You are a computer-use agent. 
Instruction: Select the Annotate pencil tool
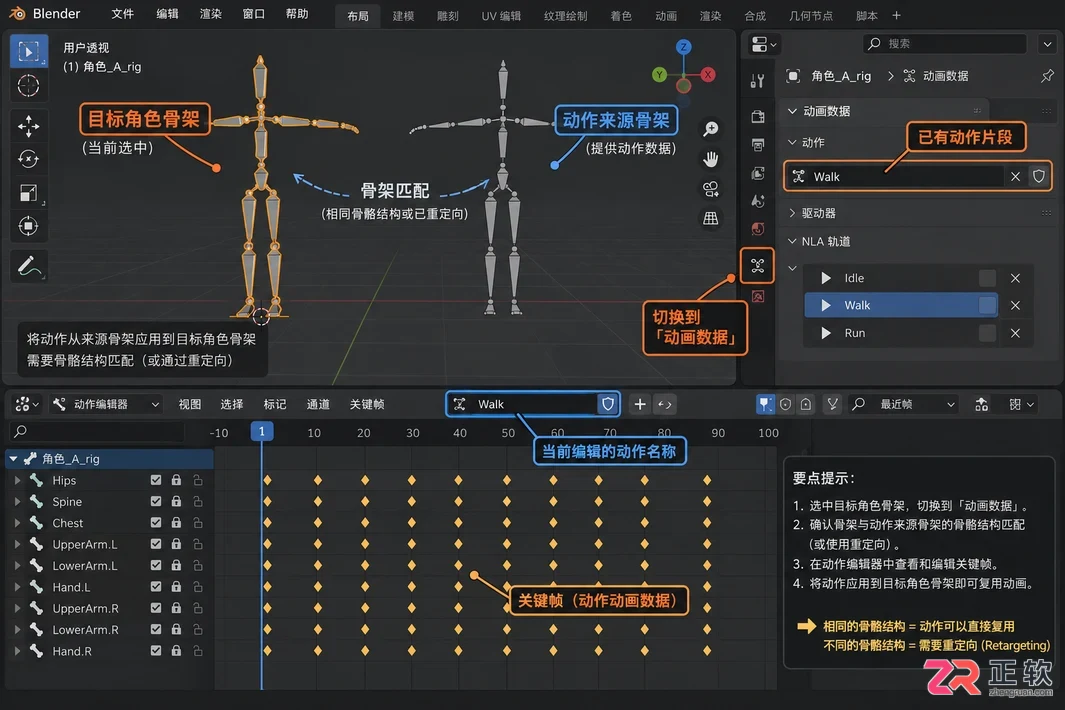[28, 266]
